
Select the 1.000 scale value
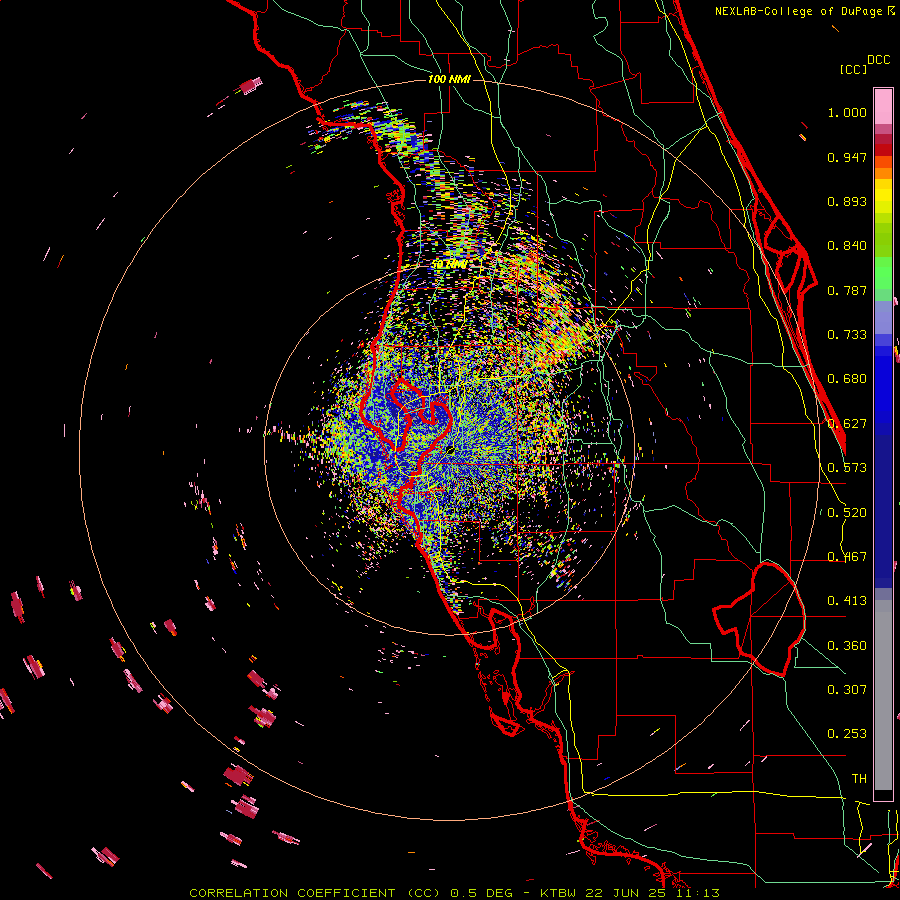[x=847, y=112]
